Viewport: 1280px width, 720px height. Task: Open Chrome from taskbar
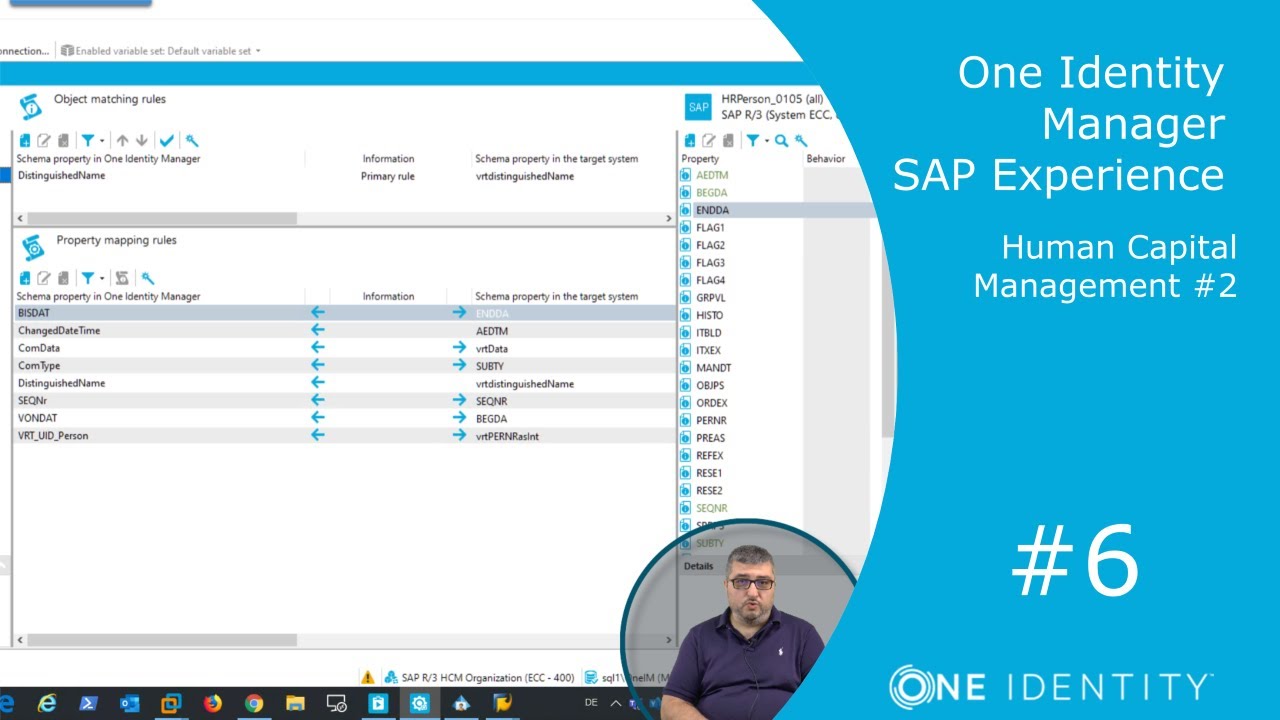pyautogui.click(x=254, y=704)
